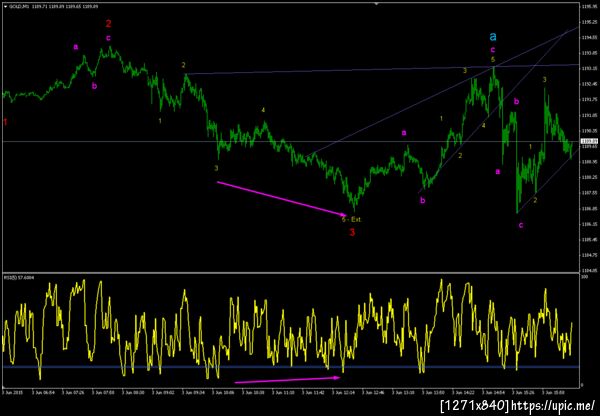Click the small arrow icon beside GOLD,M1 title
Screen dimensions: 600x416
pos(5,7)
